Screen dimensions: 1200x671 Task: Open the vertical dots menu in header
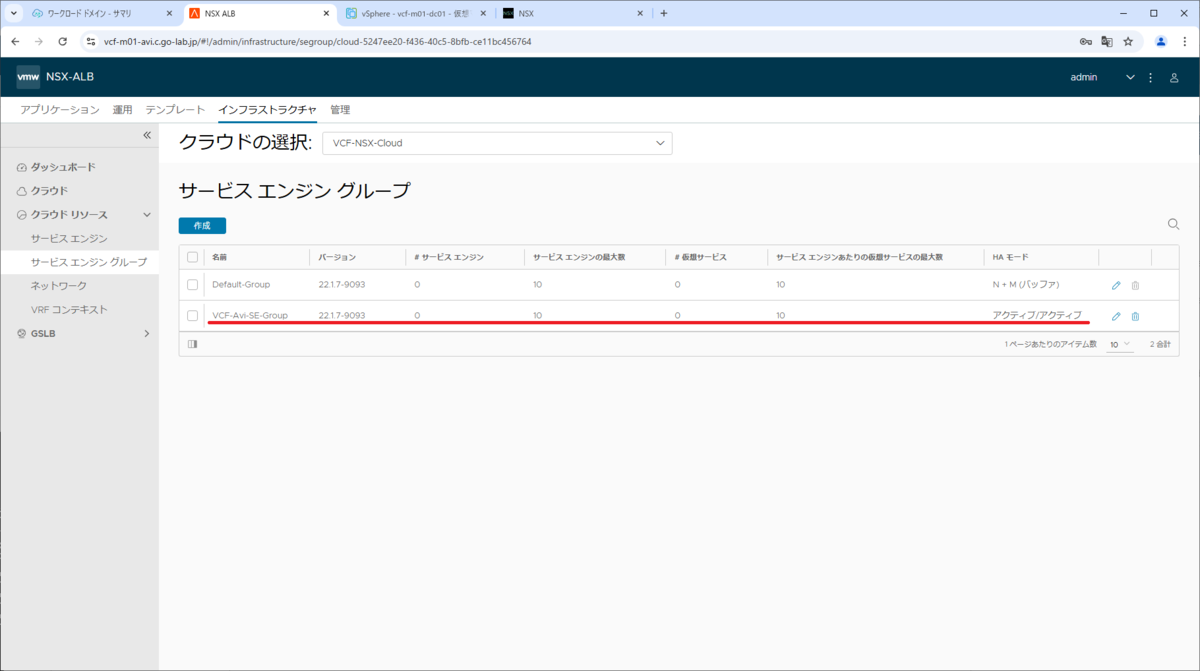[x=1150, y=77]
